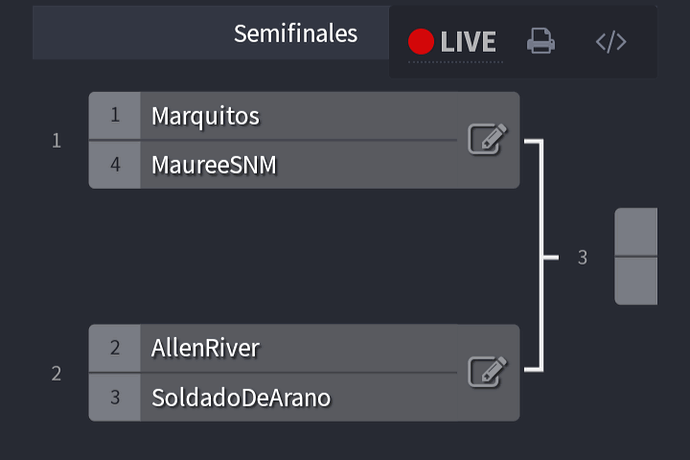Click seed 2 box beside AllenRiver
The width and height of the screenshot is (690, 460).
[115, 348]
